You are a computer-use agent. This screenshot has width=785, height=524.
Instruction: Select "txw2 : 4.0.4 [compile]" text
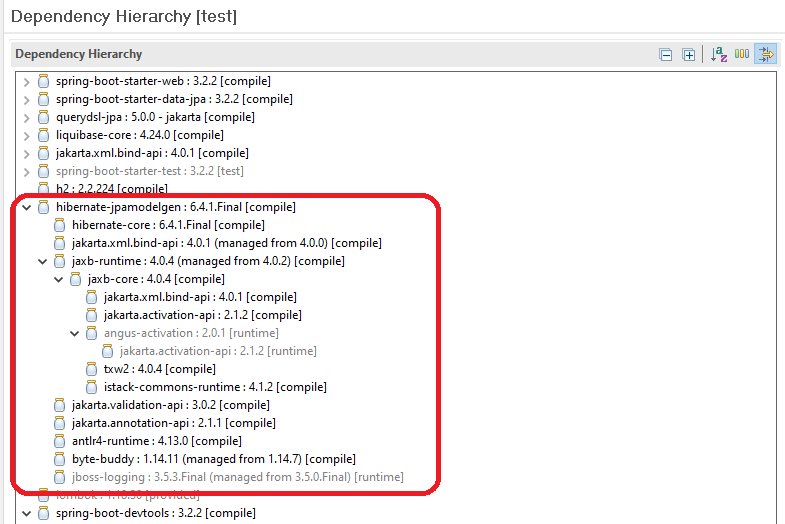160,369
